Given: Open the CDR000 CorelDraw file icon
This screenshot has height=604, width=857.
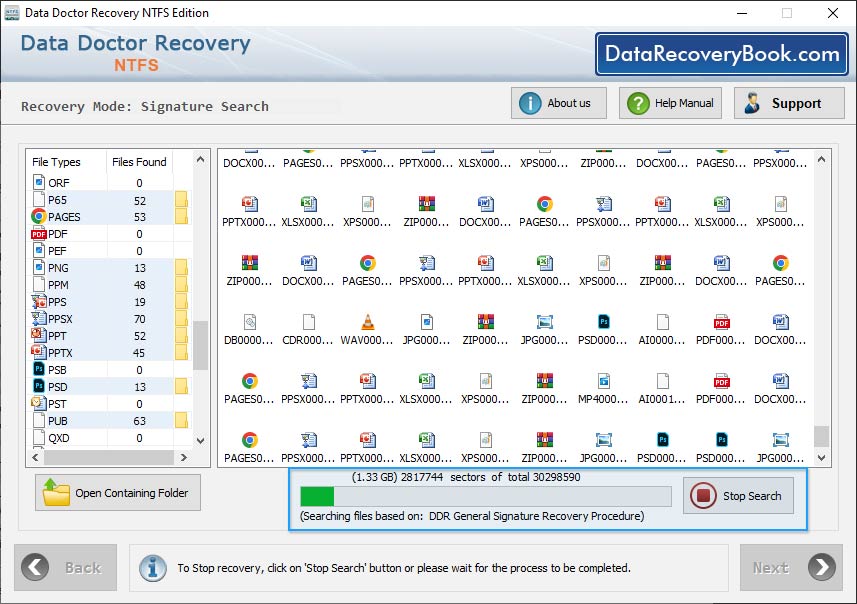Looking at the screenshot, I should point(309,322).
